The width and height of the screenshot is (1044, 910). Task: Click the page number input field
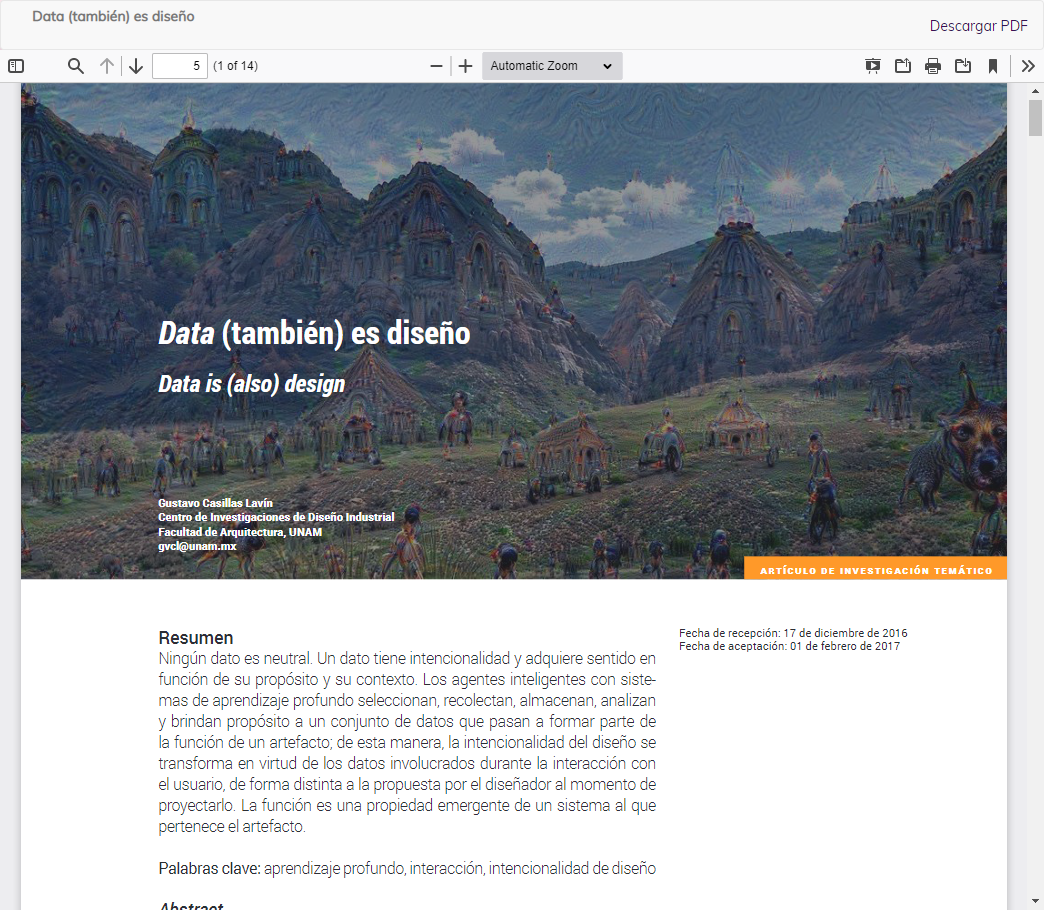click(x=180, y=66)
